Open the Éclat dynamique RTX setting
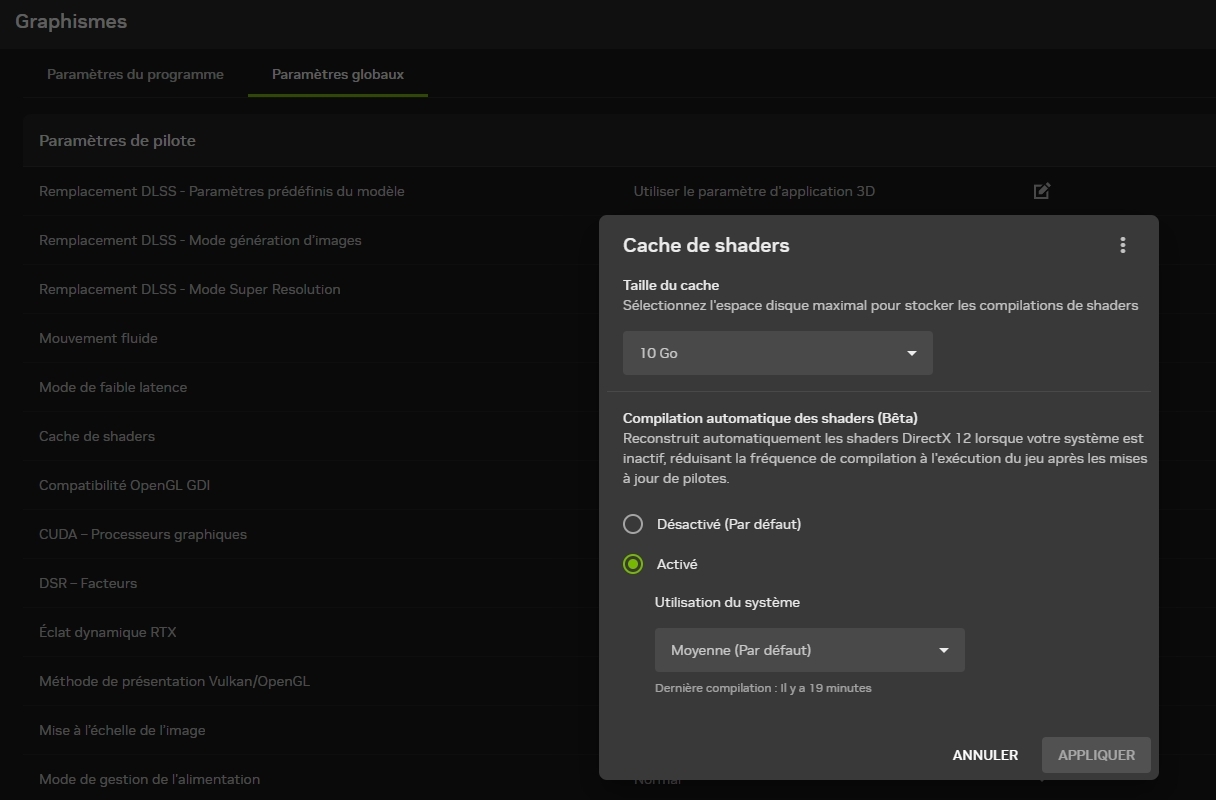This screenshot has width=1216, height=800. tap(107, 632)
